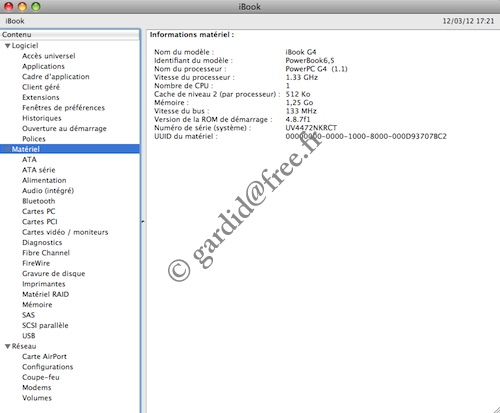Collapse the Matériel disclosure triangle
The height and width of the screenshot is (413, 500).
[x=8, y=149]
